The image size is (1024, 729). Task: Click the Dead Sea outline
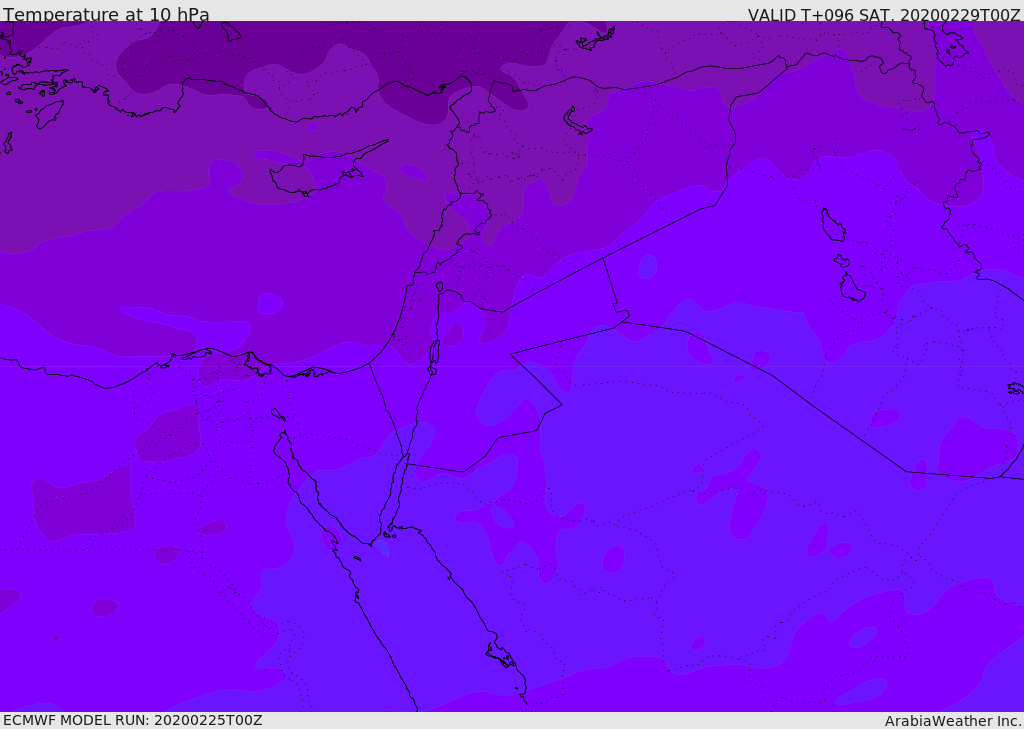434,352
